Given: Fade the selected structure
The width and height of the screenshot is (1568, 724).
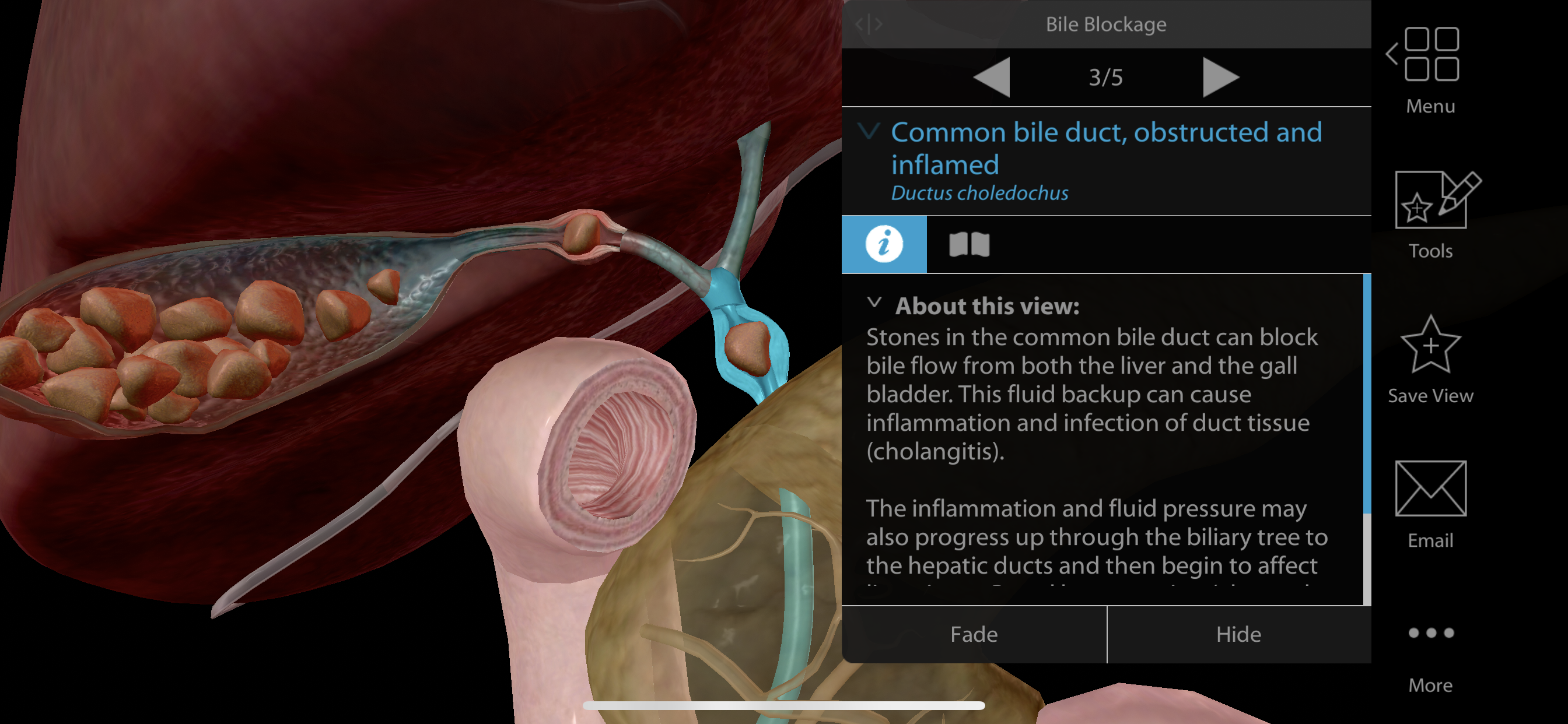Looking at the screenshot, I should coord(974,634).
